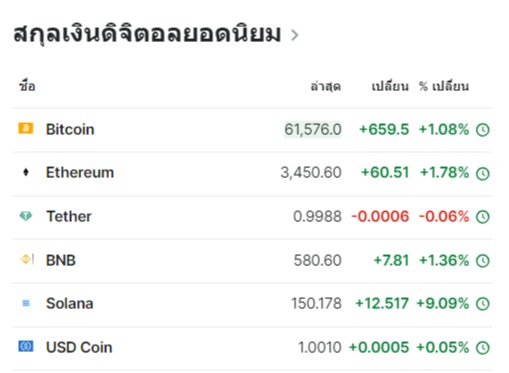Click Solana's +9.09% change value
Screen dimensions: 509x373
point(443,304)
